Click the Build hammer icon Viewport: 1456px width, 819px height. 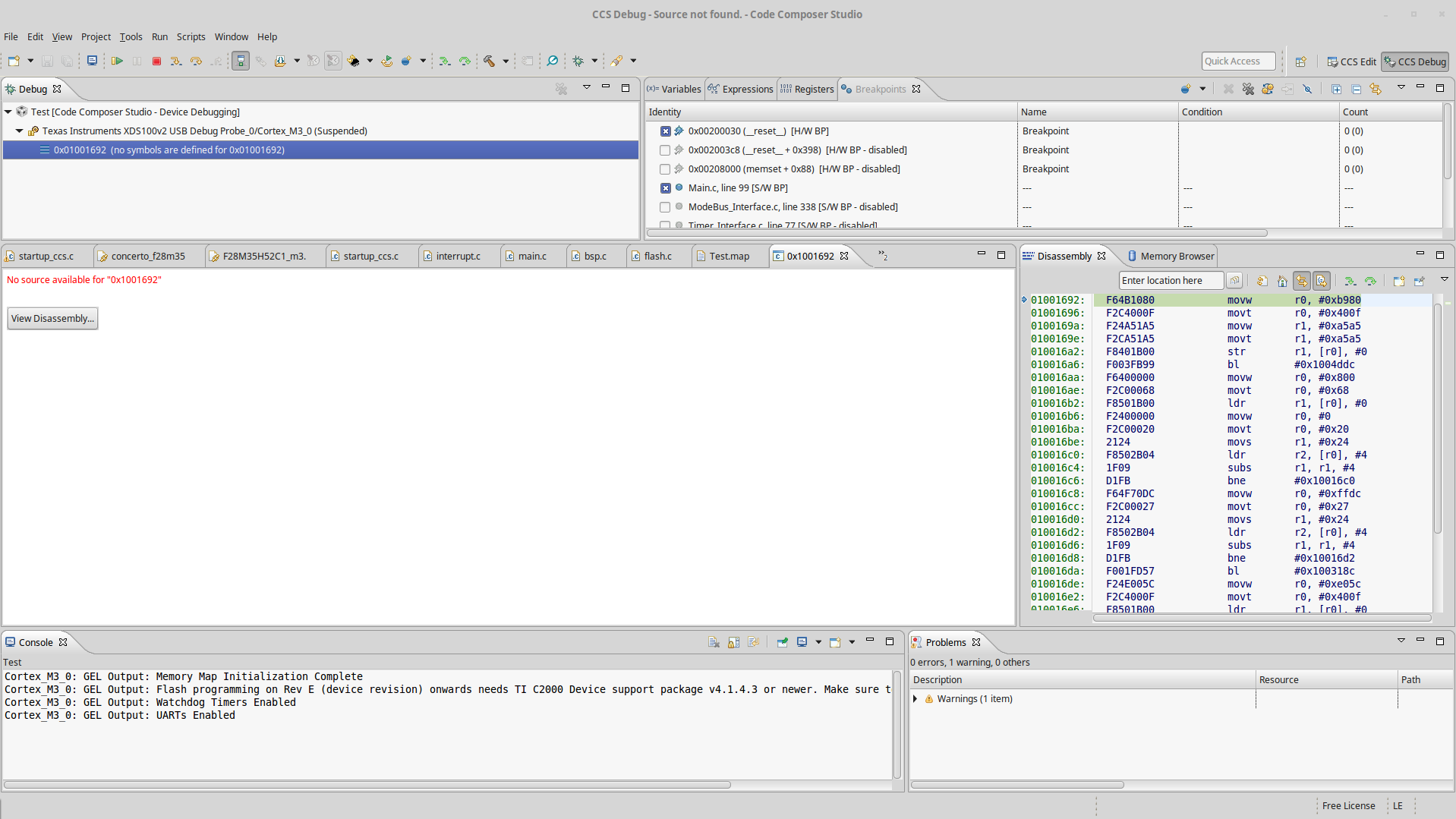click(x=490, y=61)
